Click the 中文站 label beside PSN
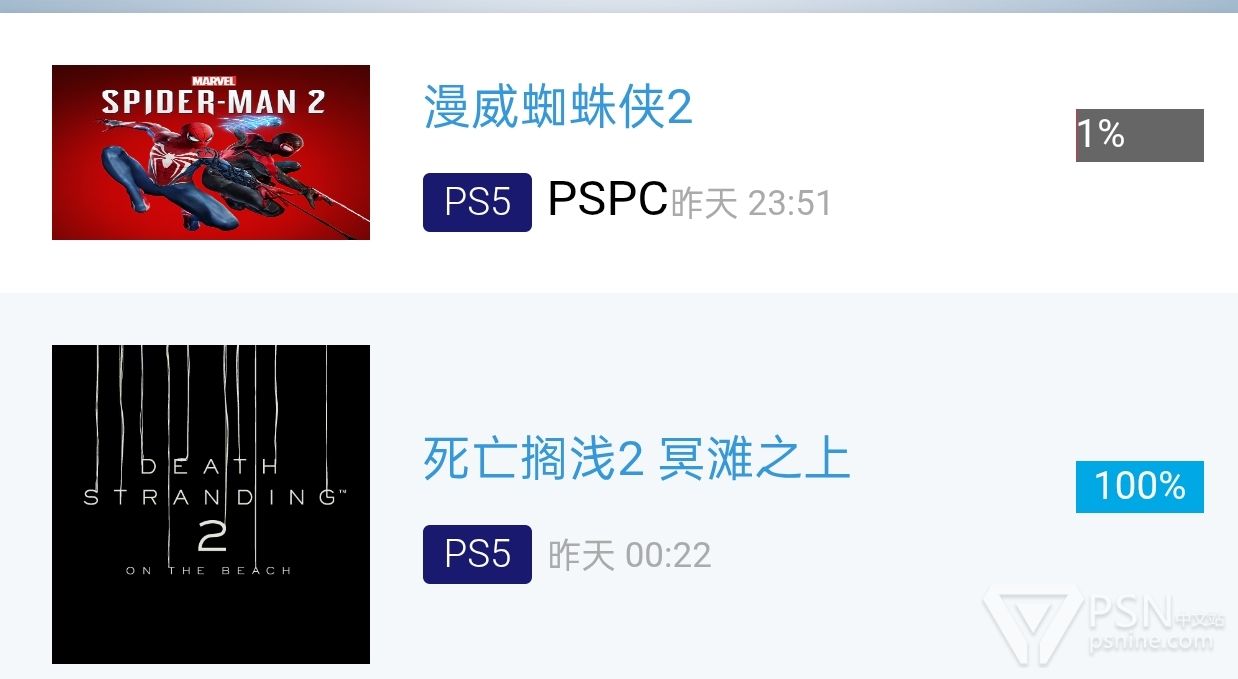The image size is (1238, 679). click(1202, 620)
